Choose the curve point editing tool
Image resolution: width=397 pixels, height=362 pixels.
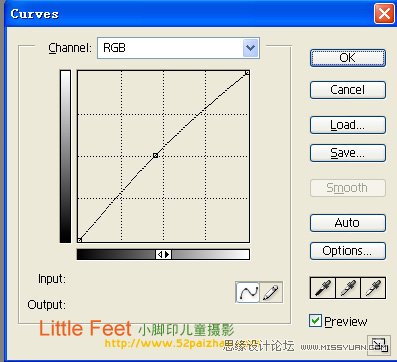point(247,292)
